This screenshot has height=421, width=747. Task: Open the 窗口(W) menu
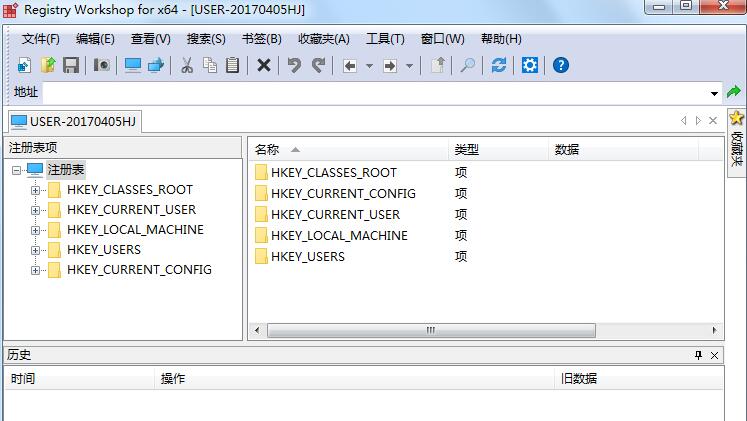pyautogui.click(x=443, y=39)
